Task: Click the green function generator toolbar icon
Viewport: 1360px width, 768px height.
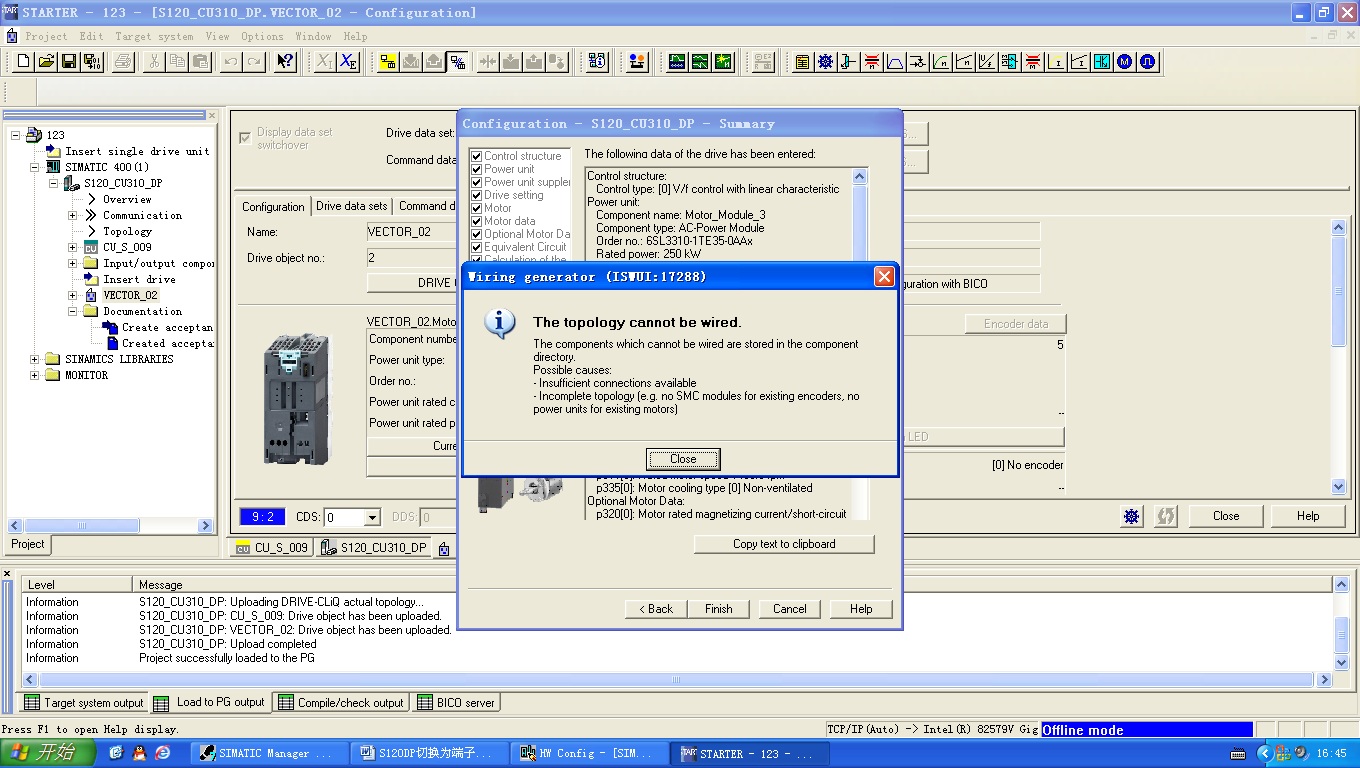Action: coord(700,62)
